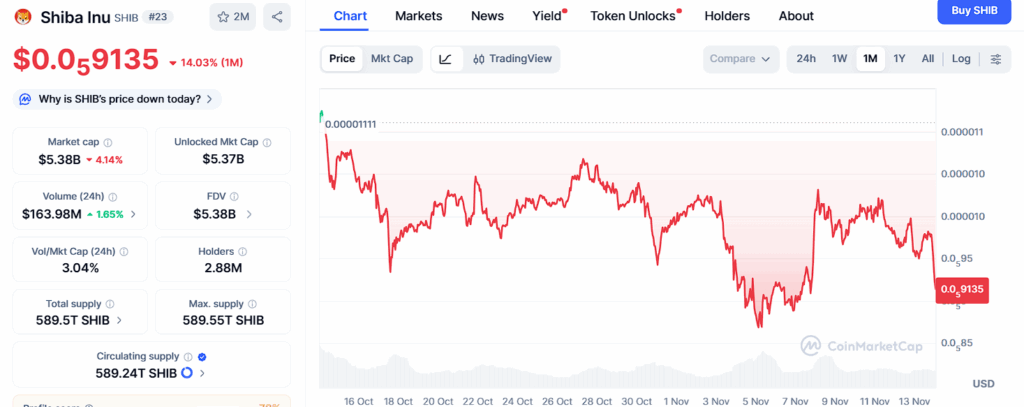Expand the Total supply chevron
The image size is (1024, 407).
pyautogui.click(x=121, y=321)
